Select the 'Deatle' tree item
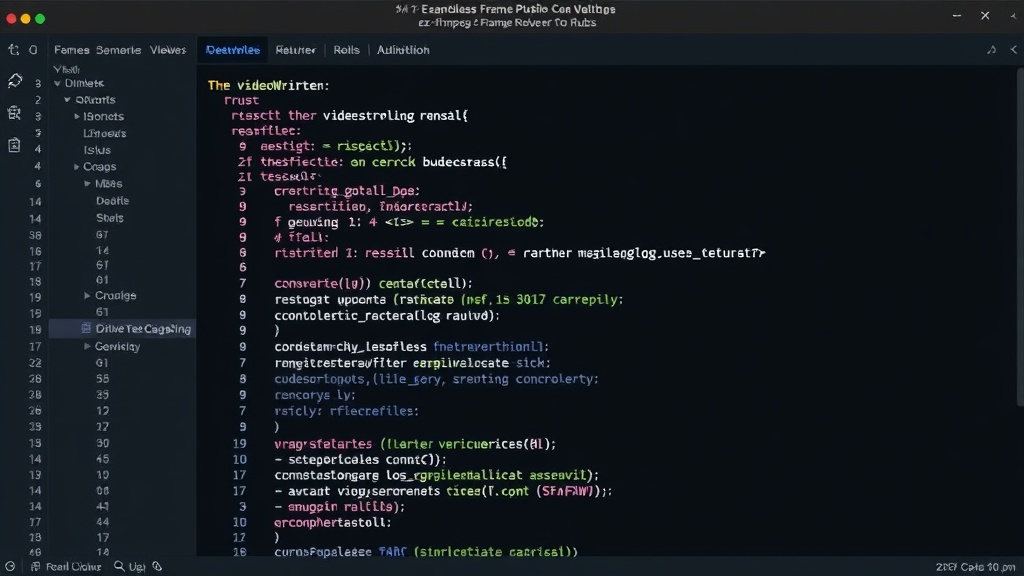The image size is (1024, 576). [112, 201]
